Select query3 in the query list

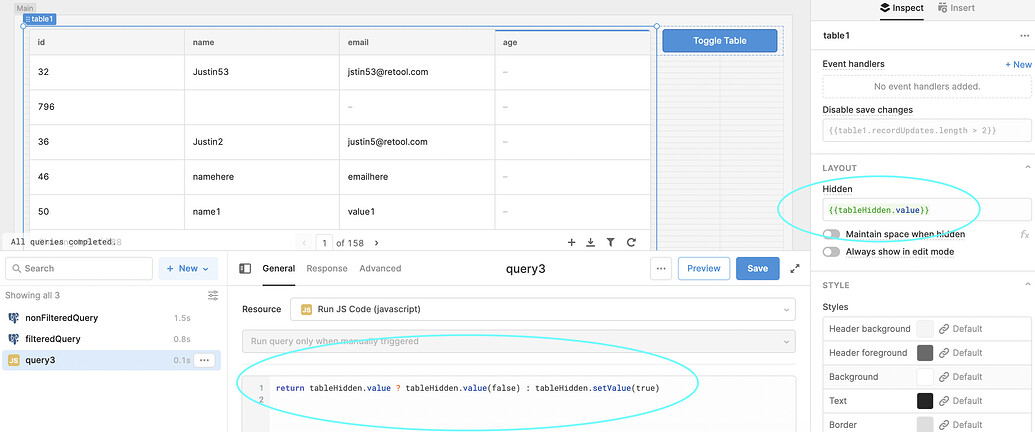click(111, 360)
